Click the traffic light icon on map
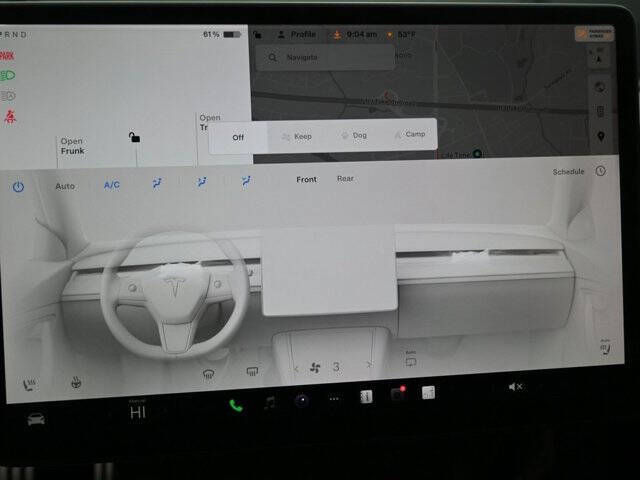This screenshot has width=640, height=480. [x=600, y=111]
